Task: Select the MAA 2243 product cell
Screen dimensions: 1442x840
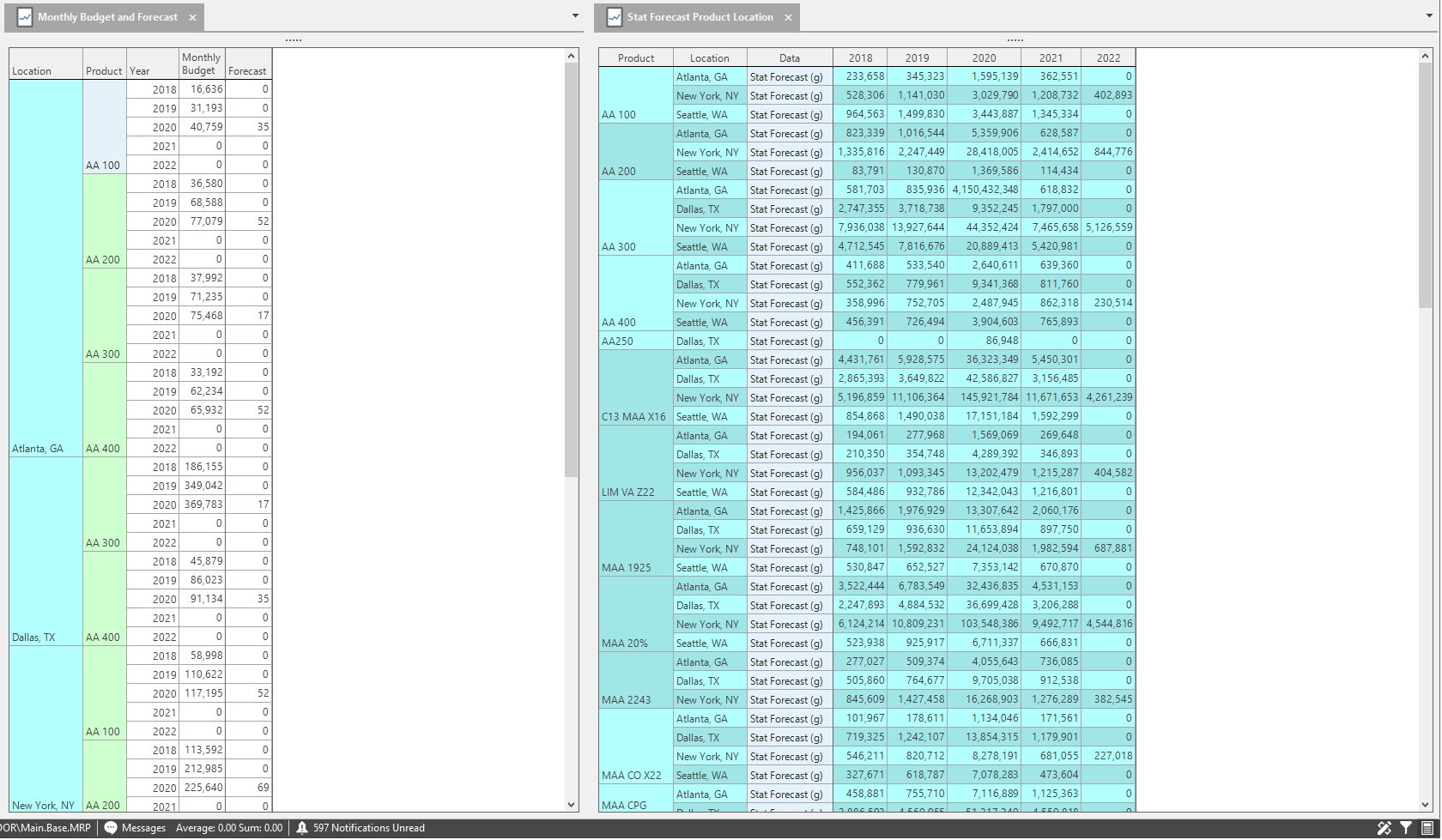Action: tap(636, 680)
